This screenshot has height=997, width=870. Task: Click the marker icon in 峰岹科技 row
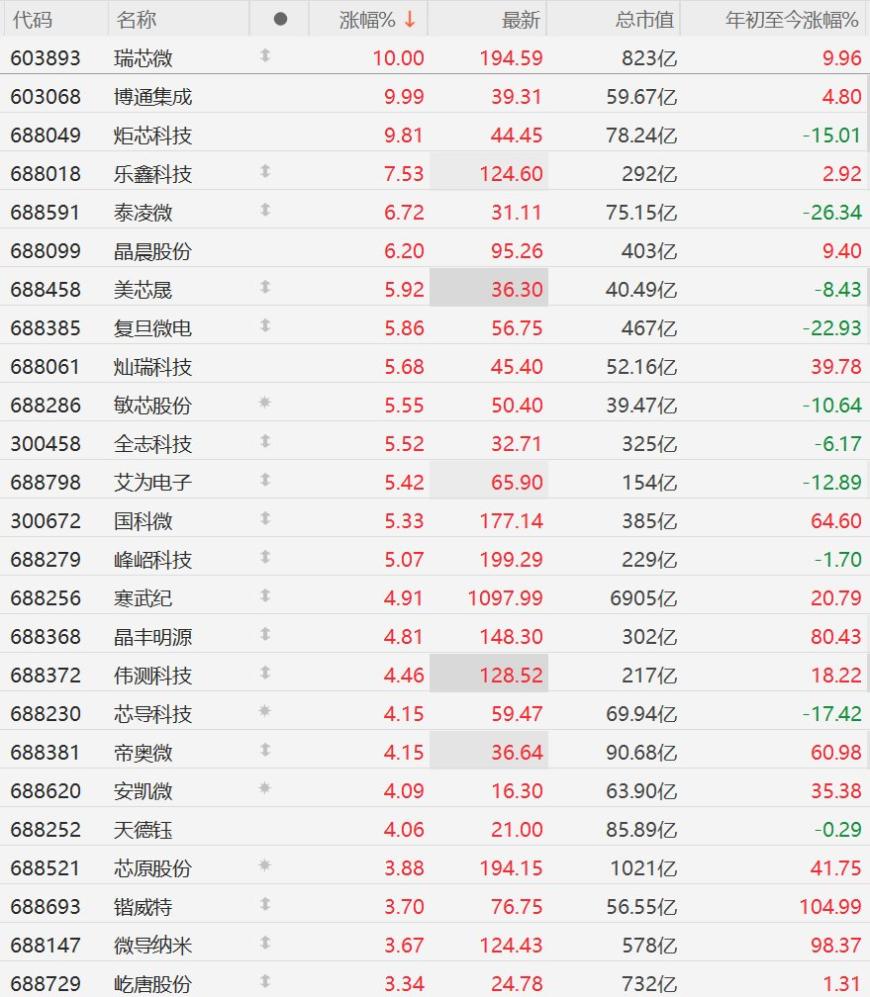tap(265, 558)
